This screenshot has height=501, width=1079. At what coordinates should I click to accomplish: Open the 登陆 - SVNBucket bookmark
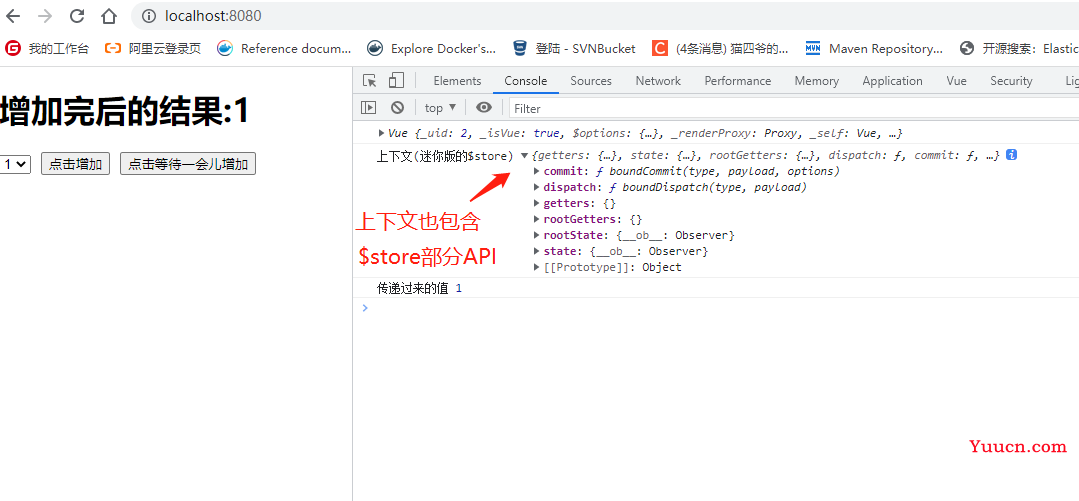(x=575, y=48)
